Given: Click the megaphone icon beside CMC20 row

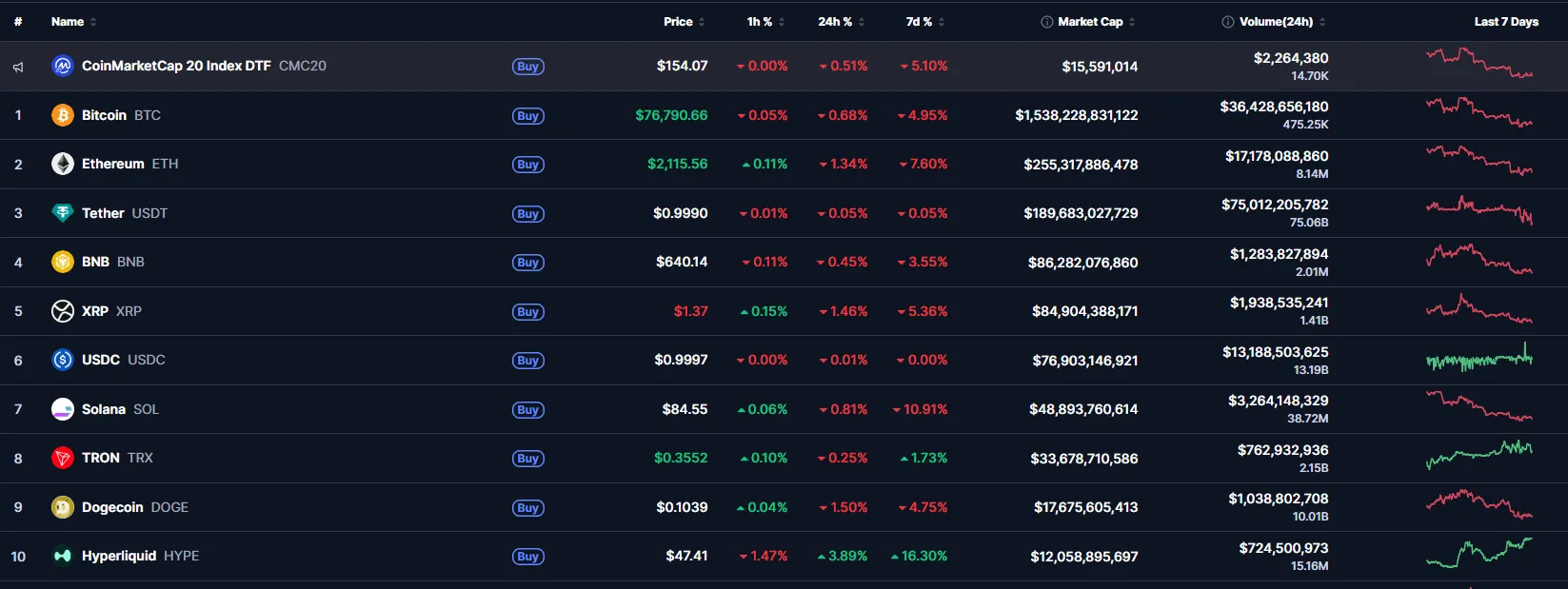Looking at the screenshot, I should coord(18,67).
